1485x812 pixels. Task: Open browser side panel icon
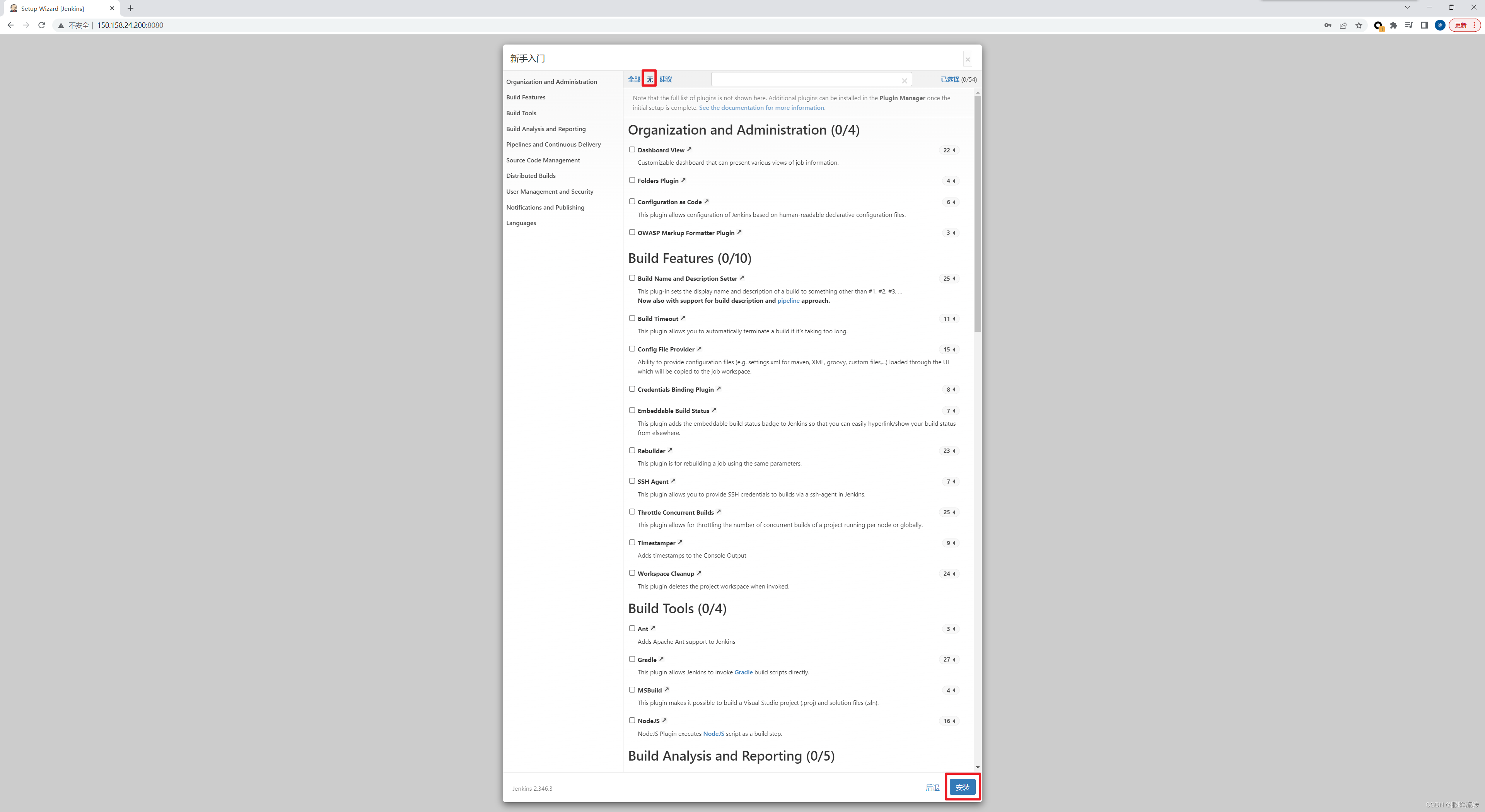[x=1424, y=25]
